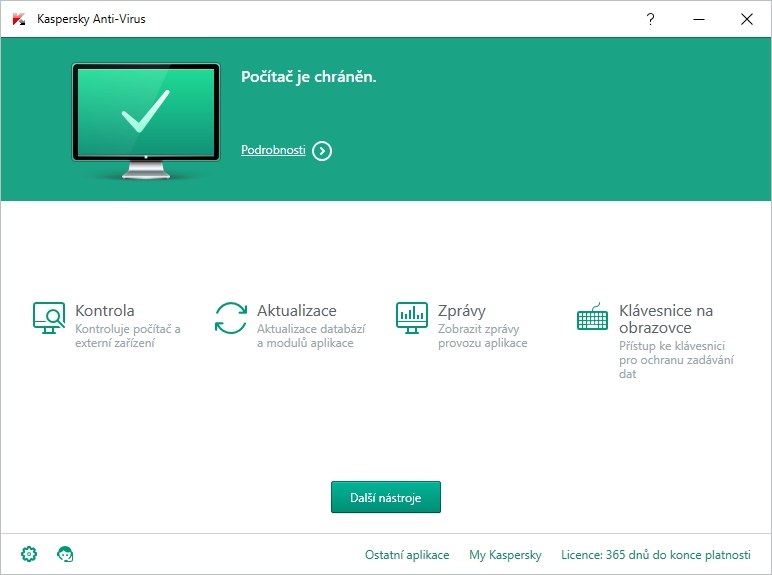Click 'Zobrazit zprávy provozu aplikace' description
772x575 pixels.
482,336
